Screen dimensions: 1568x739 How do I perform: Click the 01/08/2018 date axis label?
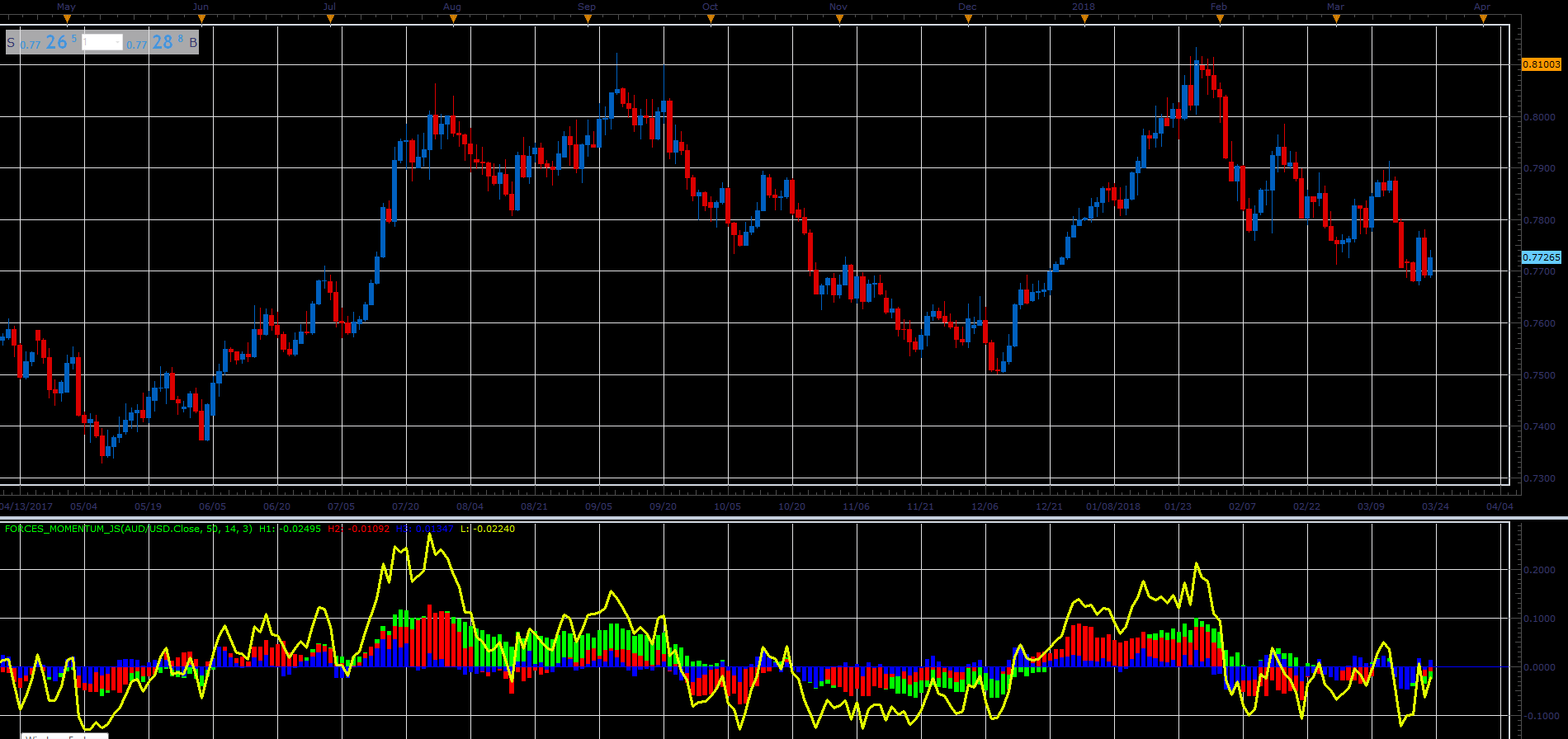1113,506
